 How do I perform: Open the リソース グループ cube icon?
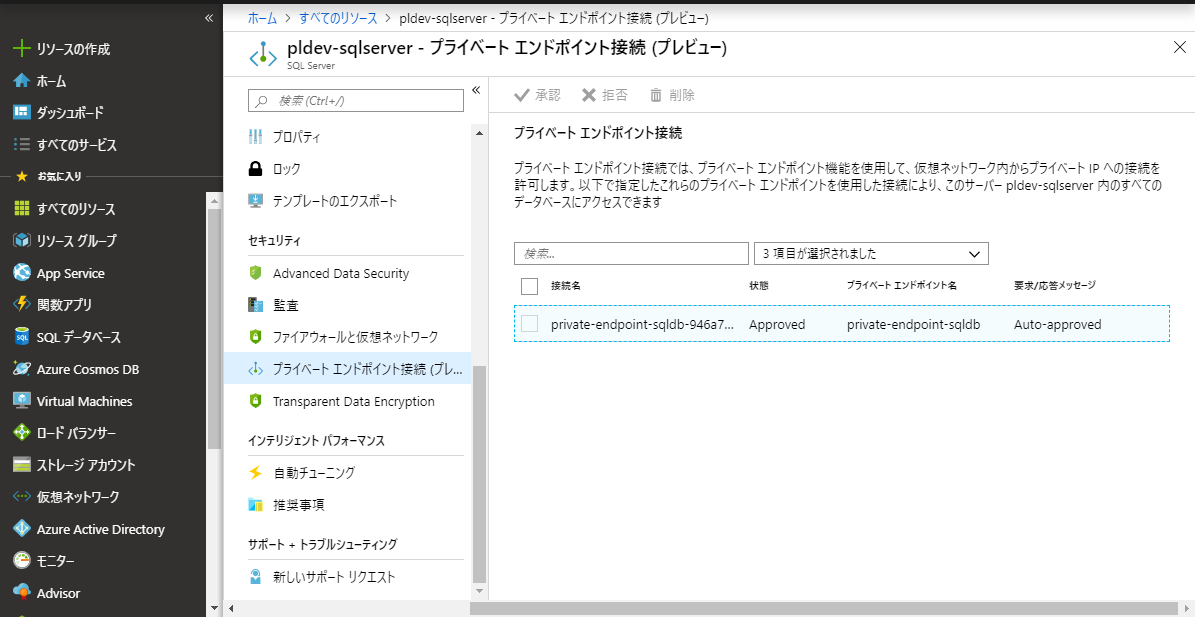21,241
